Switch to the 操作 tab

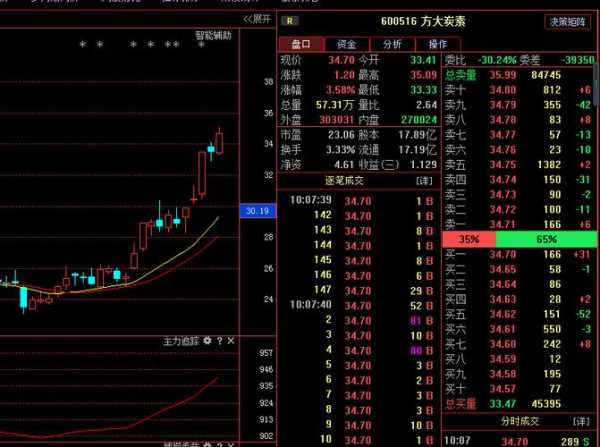click(x=438, y=44)
